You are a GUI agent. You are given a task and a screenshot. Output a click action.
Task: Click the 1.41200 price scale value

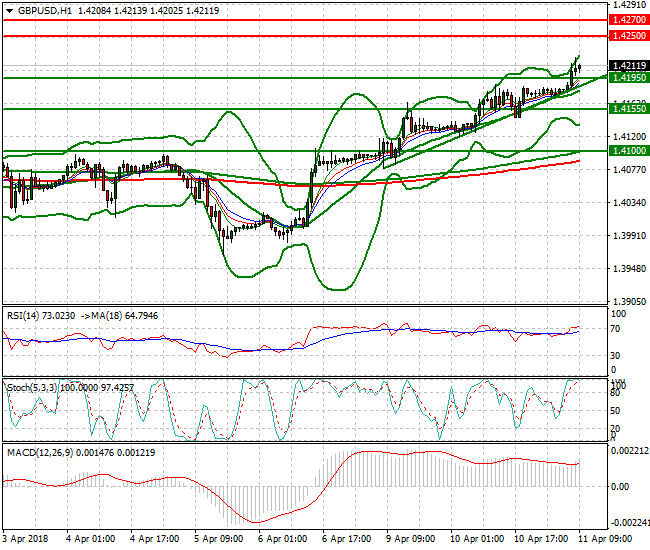(629, 136)
